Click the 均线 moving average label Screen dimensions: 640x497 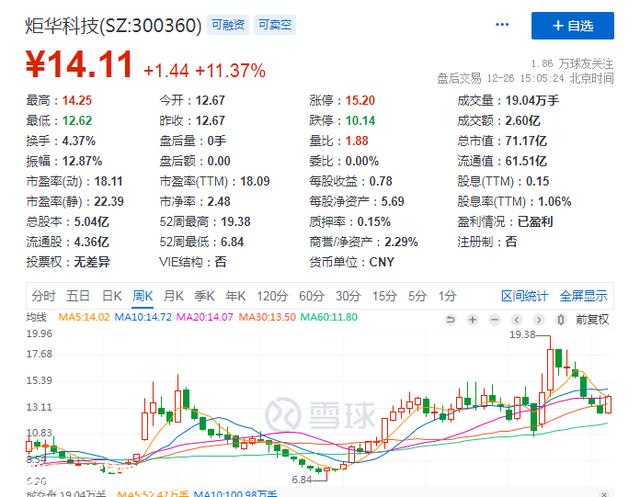pyautogui.click(x=37, y=317)
